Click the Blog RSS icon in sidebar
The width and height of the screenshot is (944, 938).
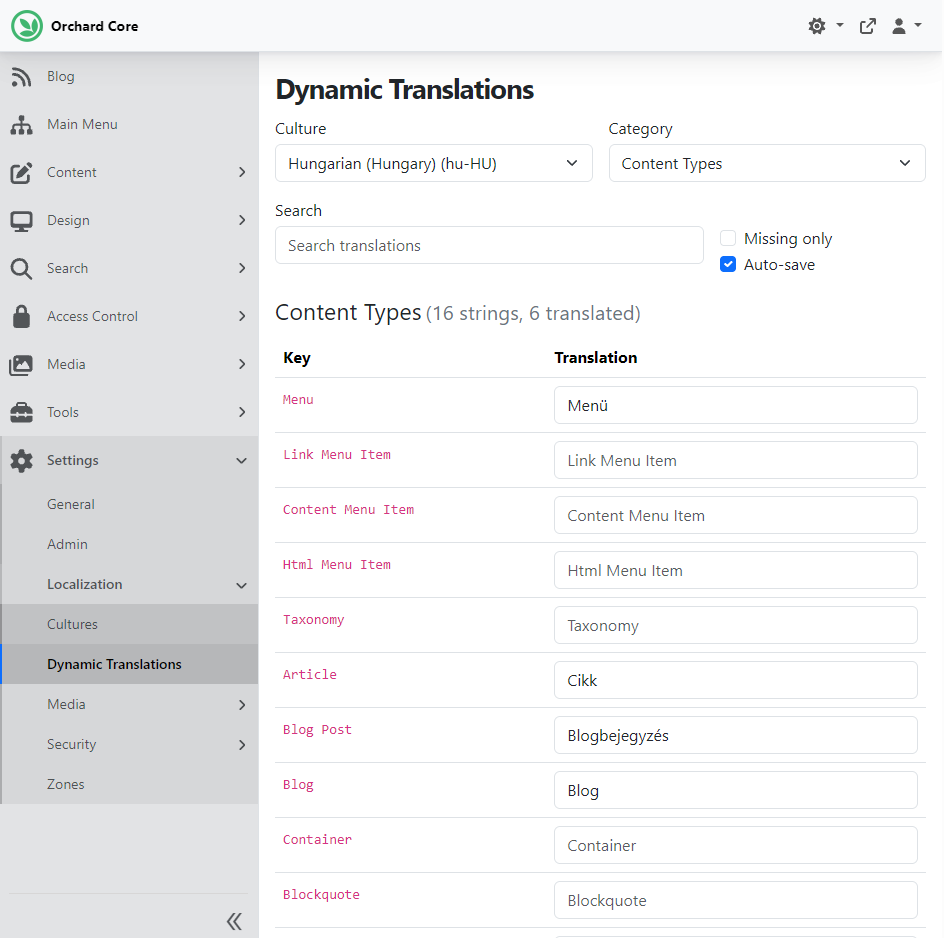click(21, 76)
